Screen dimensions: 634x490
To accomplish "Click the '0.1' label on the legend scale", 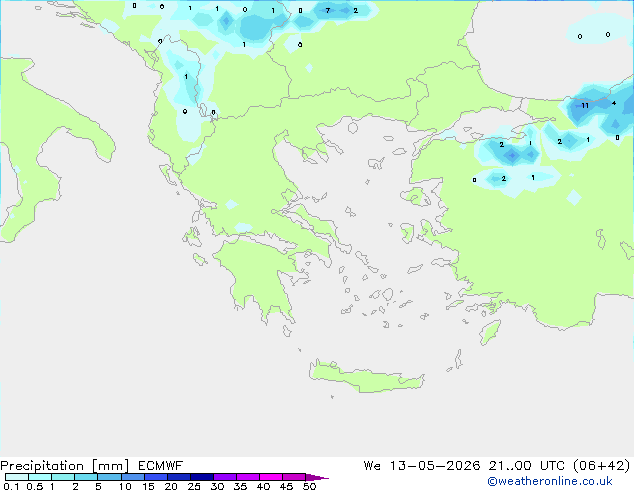I will [11, 486].
